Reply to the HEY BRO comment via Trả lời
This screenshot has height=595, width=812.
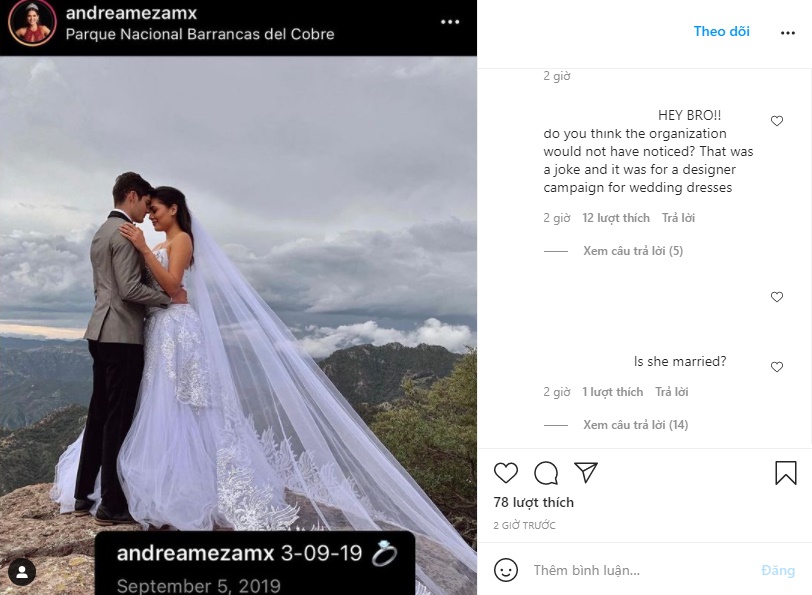[x=678, y=217]
